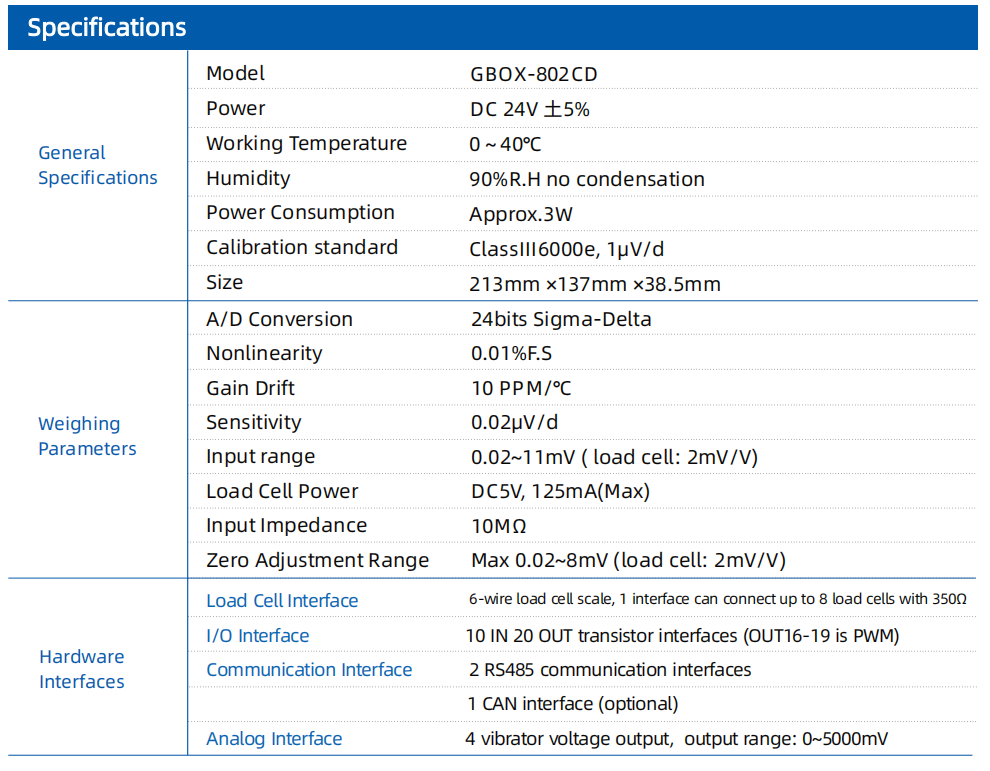Viewport: 990px width, 771px height.
Task: Click the 90%R.H no condensation value
Action: (x=587, y=179)
